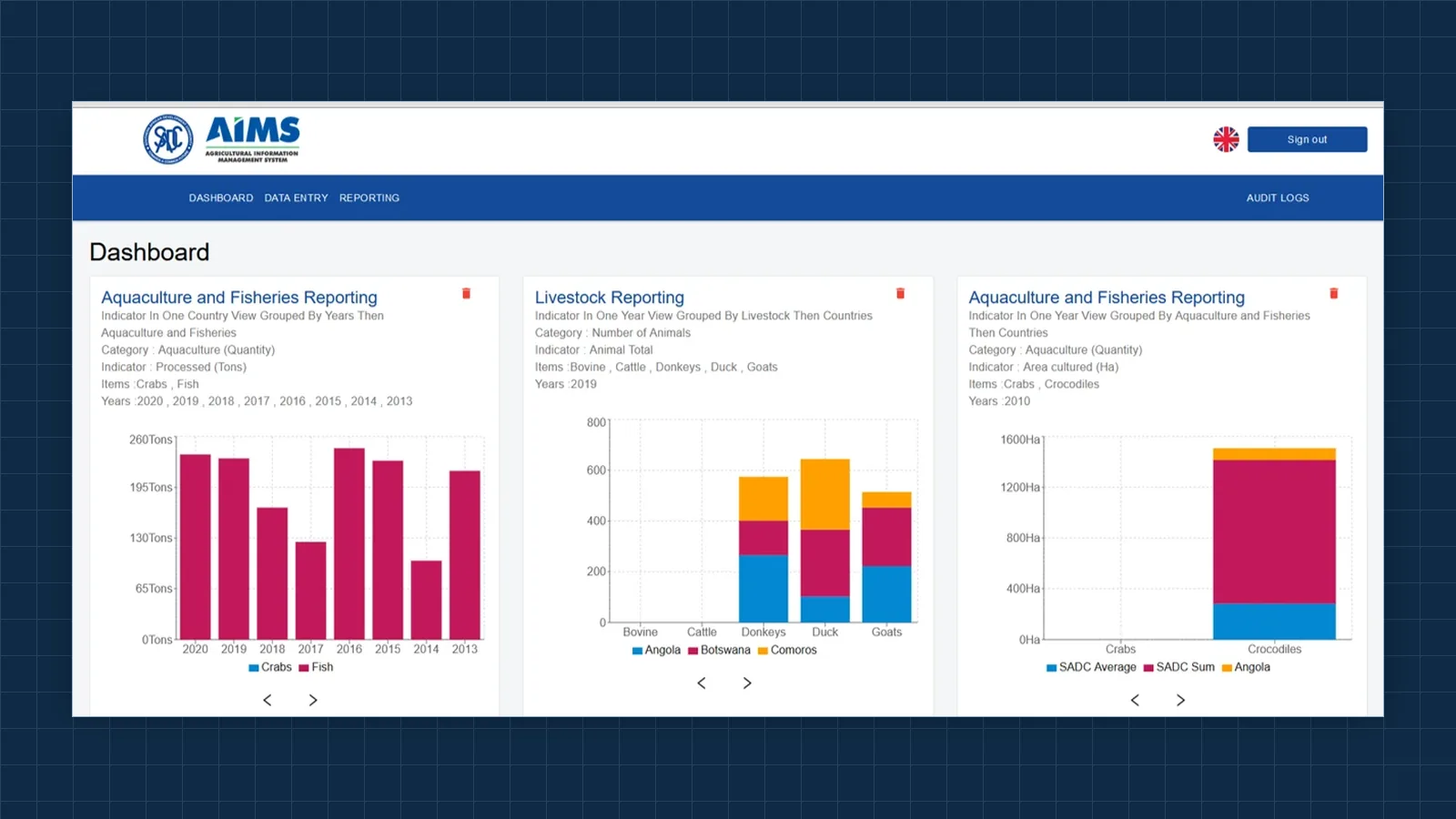Click the 'Indicator : Area cultured (Ha)' text
This screenshot has width=1456, height=819.
[x=1044, y=367]
